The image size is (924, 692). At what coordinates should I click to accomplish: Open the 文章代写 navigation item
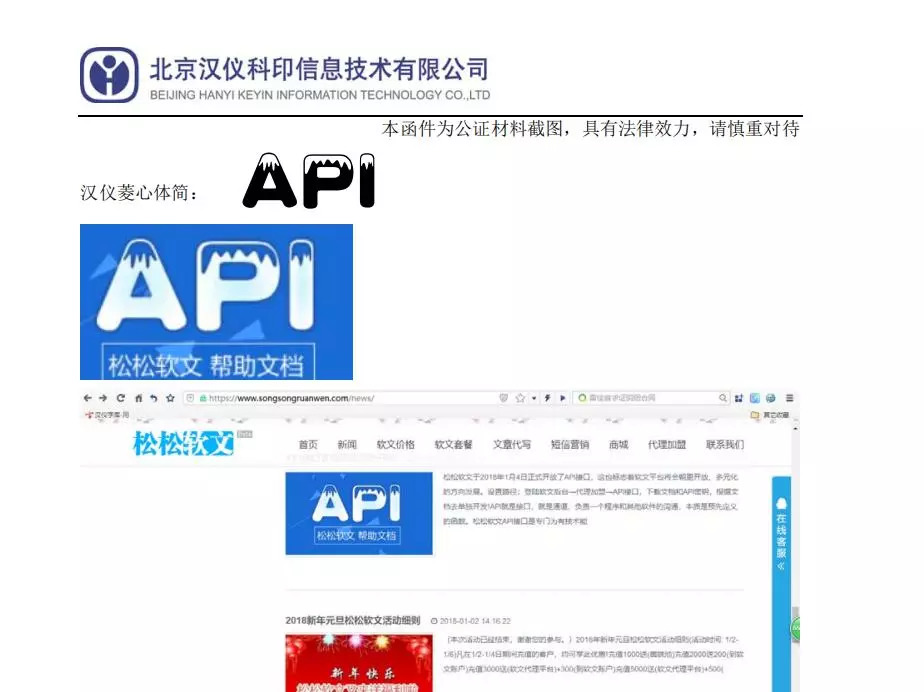[x=512, y=444]
